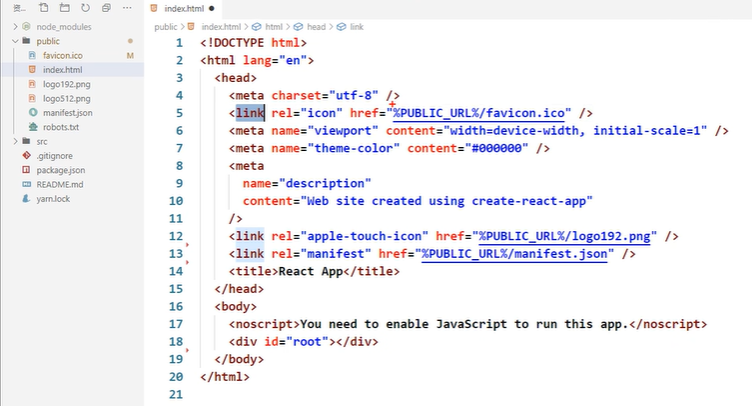Switch to the index.html editor tab
This screenshot has height=406, width=752.
click(184, 9)
